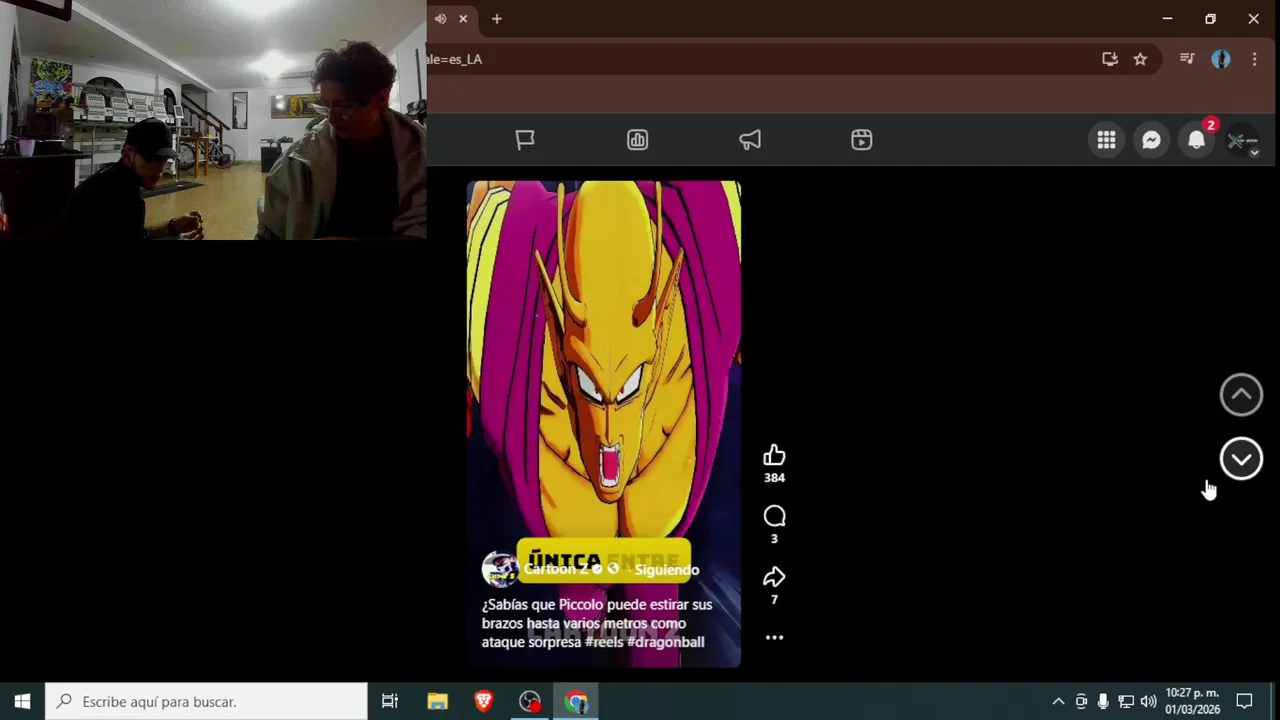Click the microphone tray icon
1280x720 pixels.
[x=1103, y=702]
